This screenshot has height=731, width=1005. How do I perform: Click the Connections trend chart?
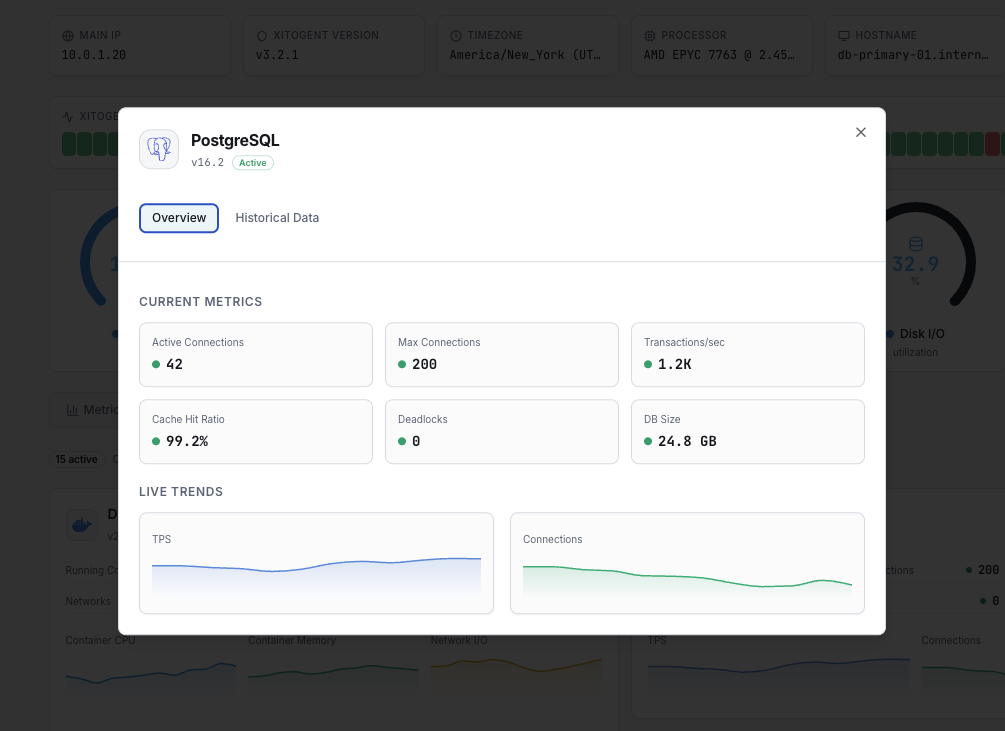coord(687,563)
